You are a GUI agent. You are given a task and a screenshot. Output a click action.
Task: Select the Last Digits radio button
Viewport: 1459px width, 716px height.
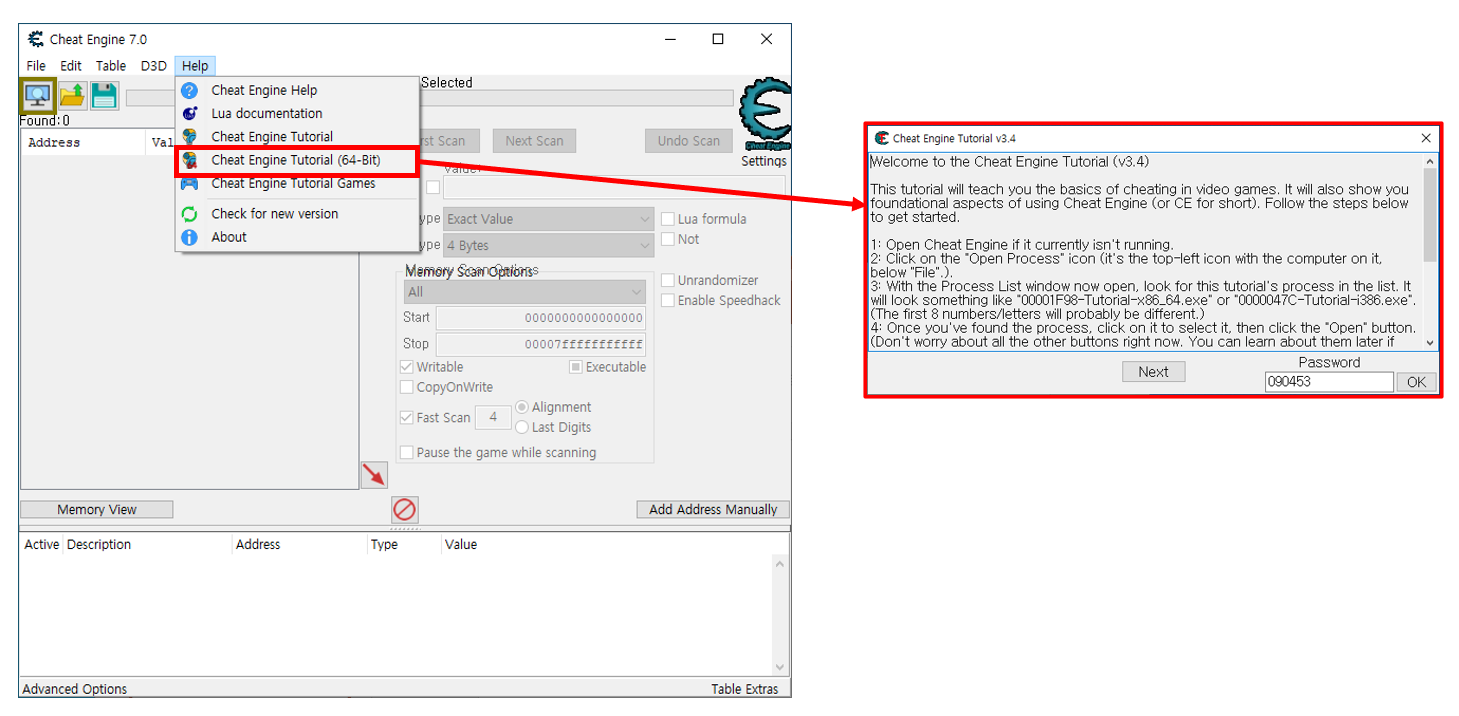pyautogui.click(x=522, y=427)
